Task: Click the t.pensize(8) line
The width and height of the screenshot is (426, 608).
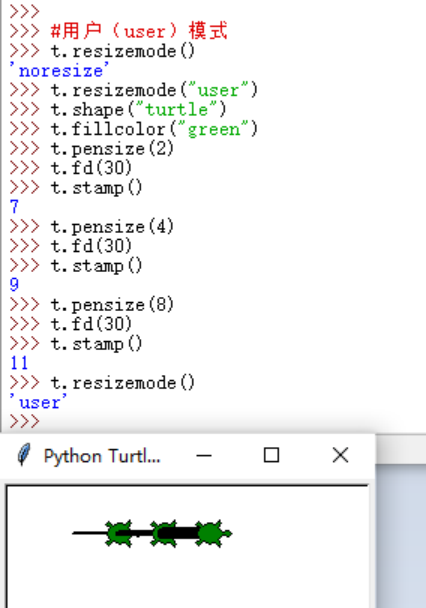Action: click(x=112, y=305)
